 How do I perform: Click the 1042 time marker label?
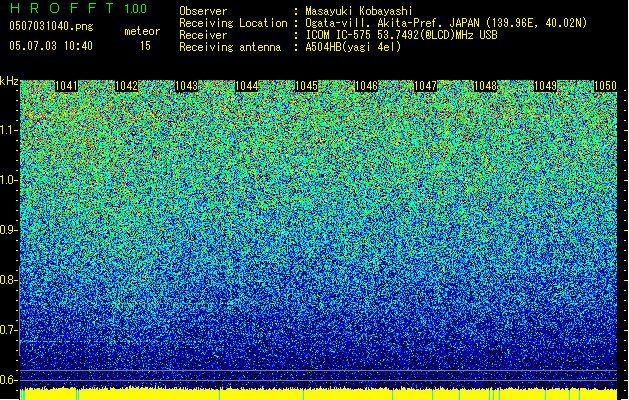[127, 86]
